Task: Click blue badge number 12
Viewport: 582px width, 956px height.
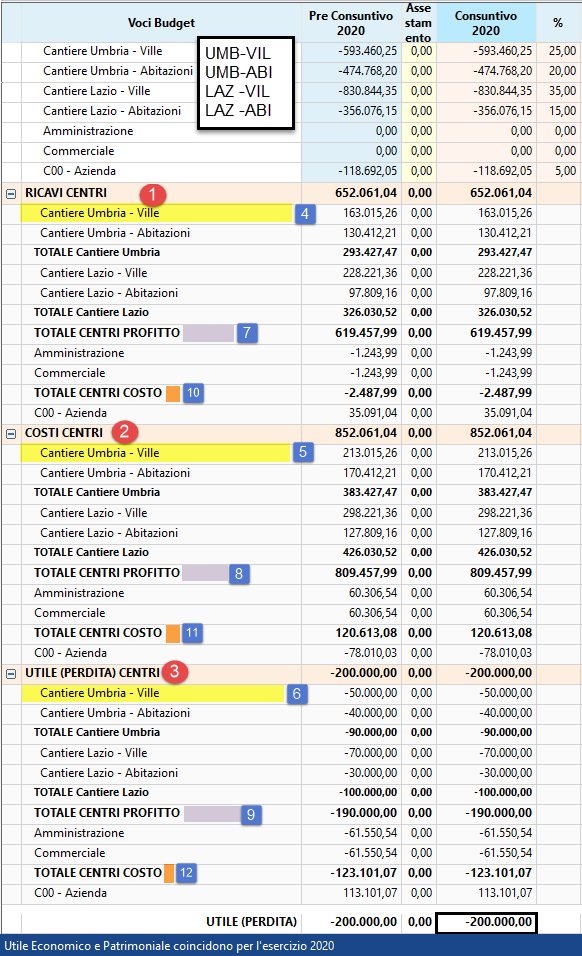Action: tap(186, 873)
